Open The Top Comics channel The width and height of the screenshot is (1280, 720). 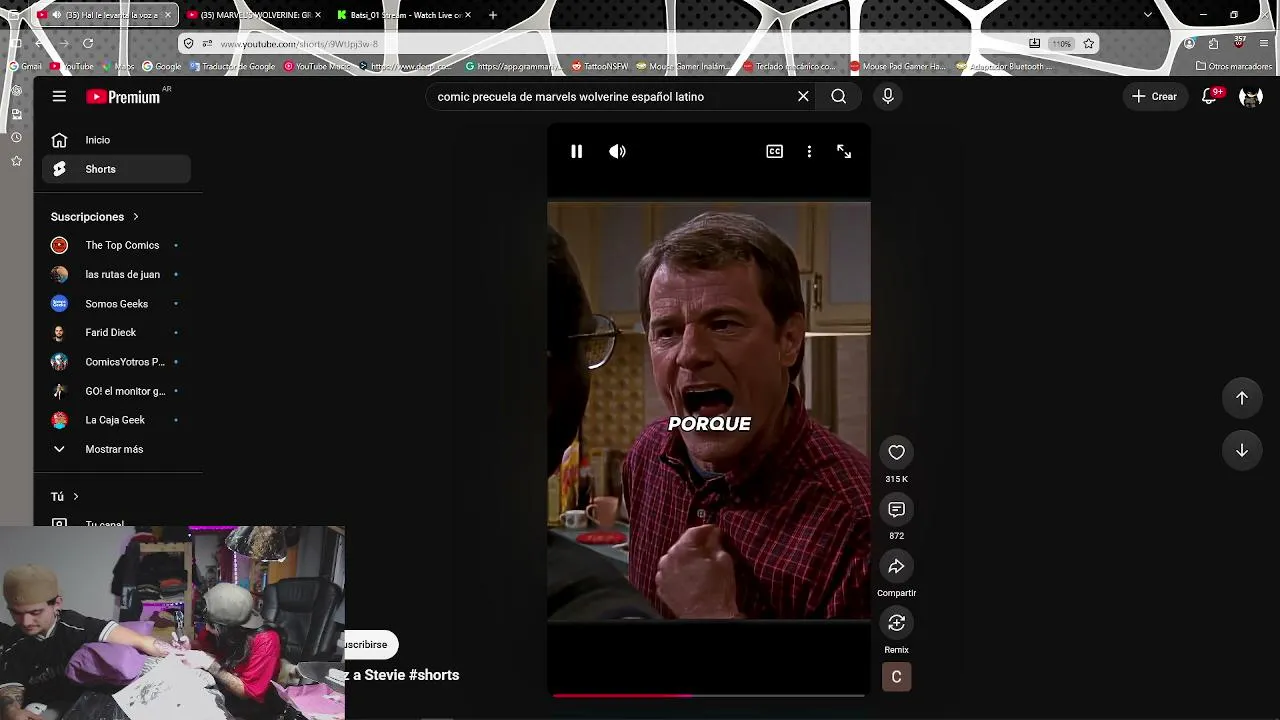tap(116, 245)
